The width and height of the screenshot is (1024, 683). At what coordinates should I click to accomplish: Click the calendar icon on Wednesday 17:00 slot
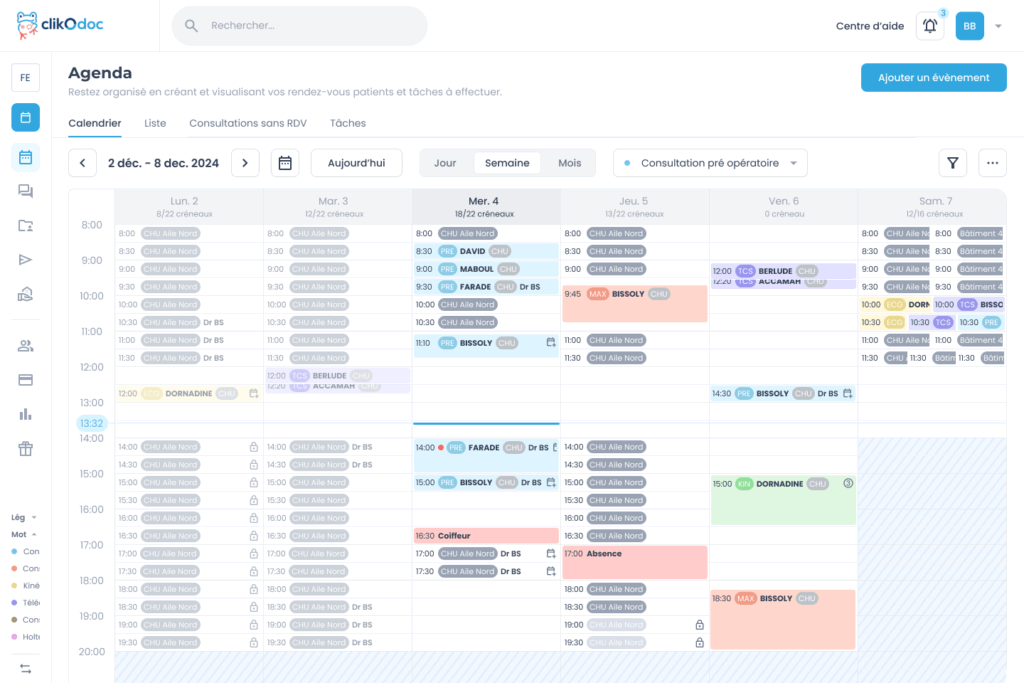[551, 554]
